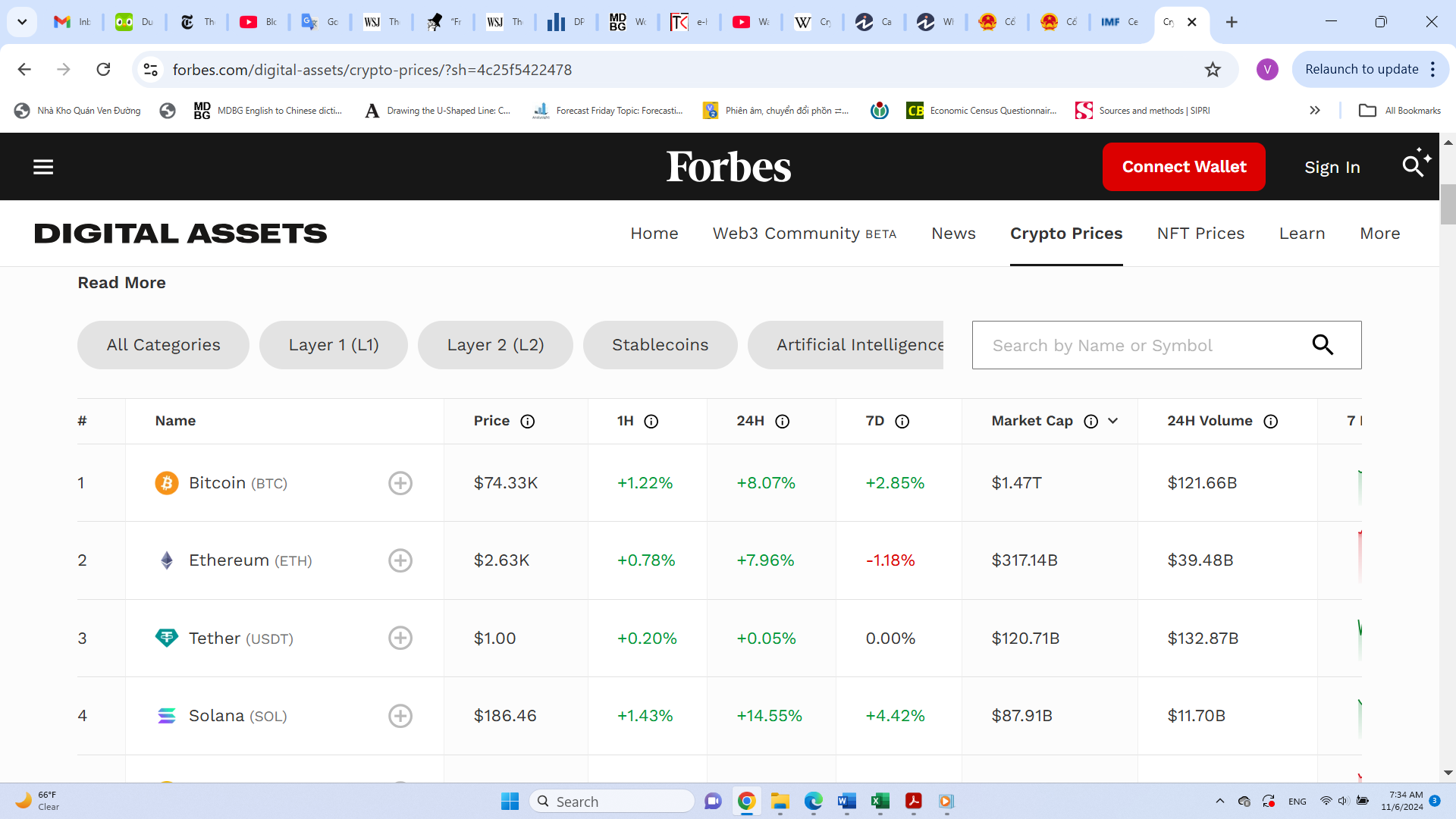Add Ethereum to watchlist with plus icon
This screenshot has height=819, width=1456.
point(400,560)
